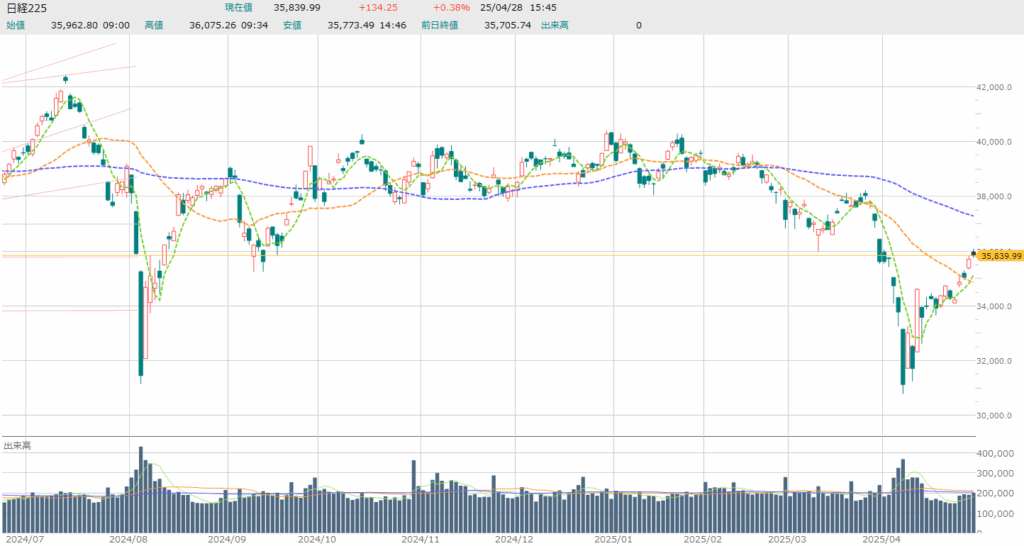Click the 38,000.0 price axis label
Image resolution: width=1024 pixels, height=546 pixels.
tap(994, 197)
